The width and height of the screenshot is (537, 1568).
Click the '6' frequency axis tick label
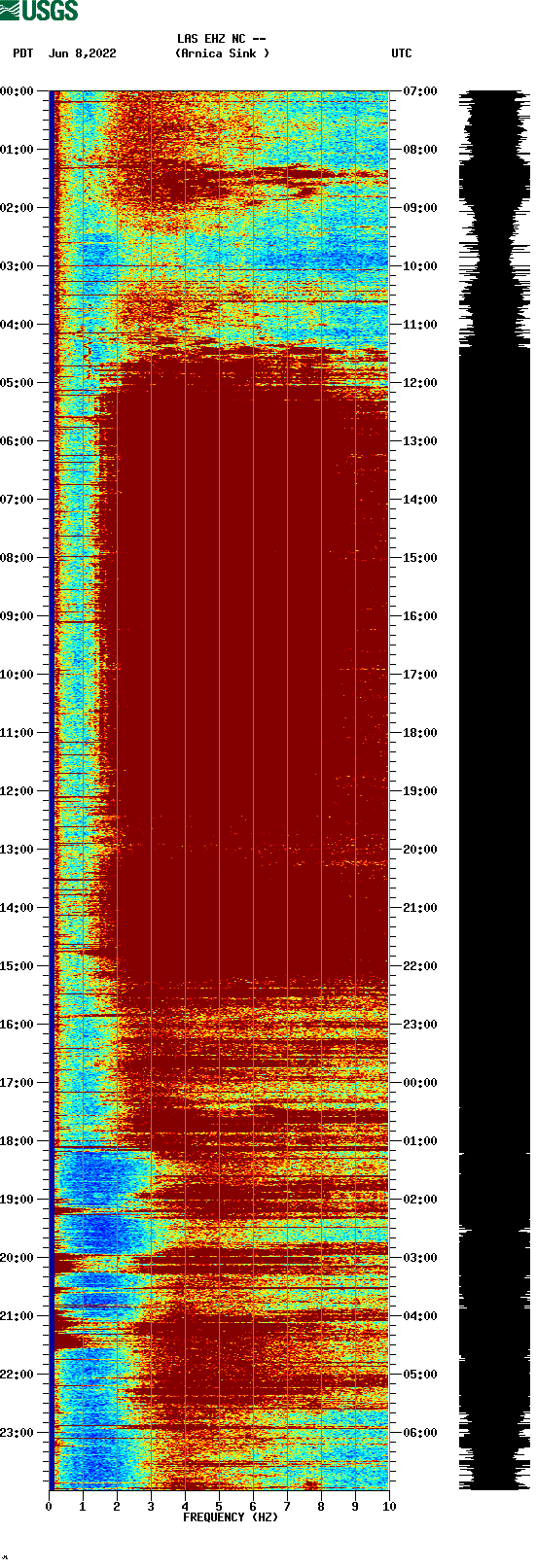tap(253, 1507)
